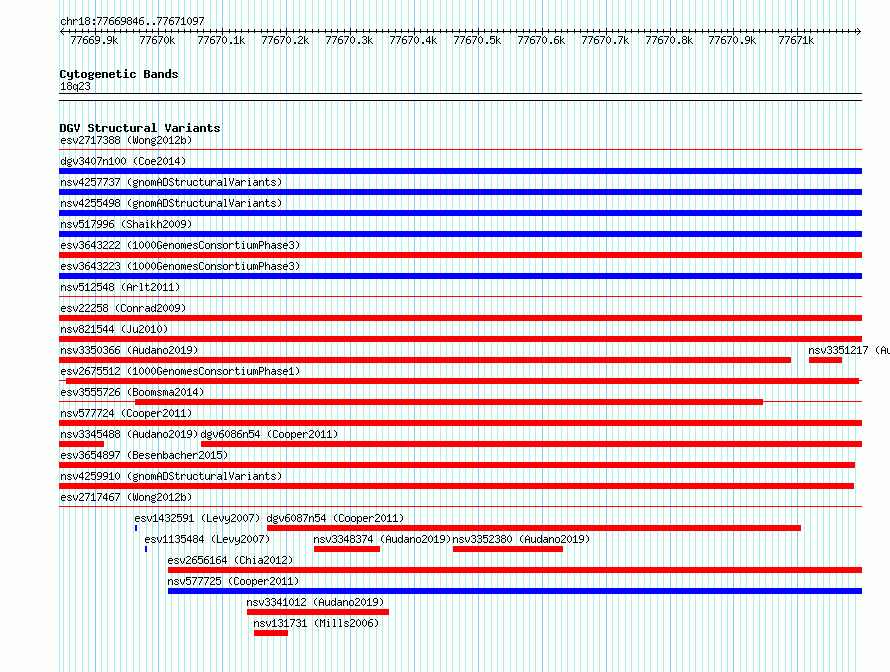Image resolution: width=890 pixels, height=672 pixels.
Task: Open esv3643222 (1000GenomesConsortiumPhase3) label
Action: 180,245
